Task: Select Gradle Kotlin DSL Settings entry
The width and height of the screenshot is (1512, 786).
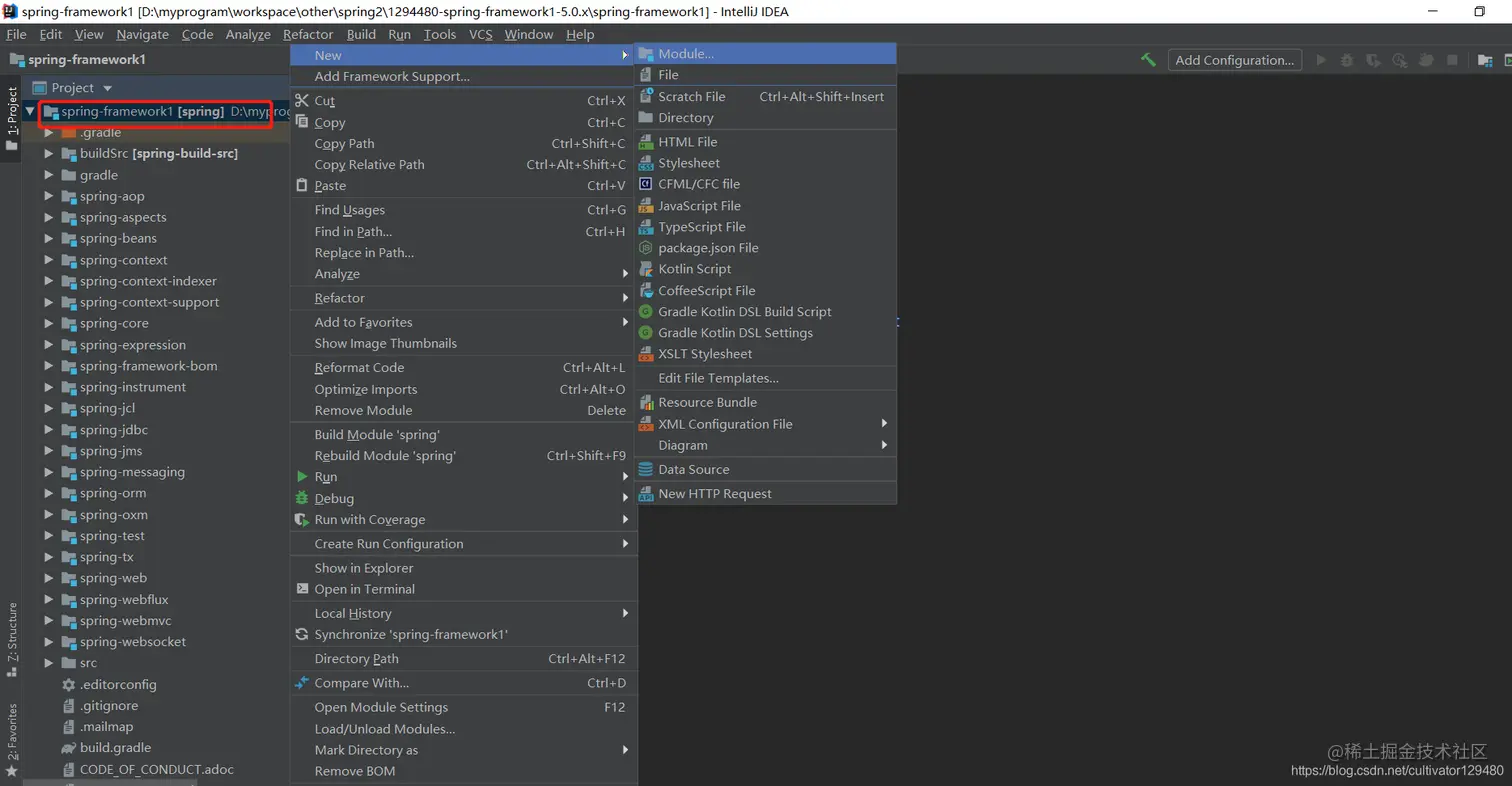Action: [x=736, y=333]
